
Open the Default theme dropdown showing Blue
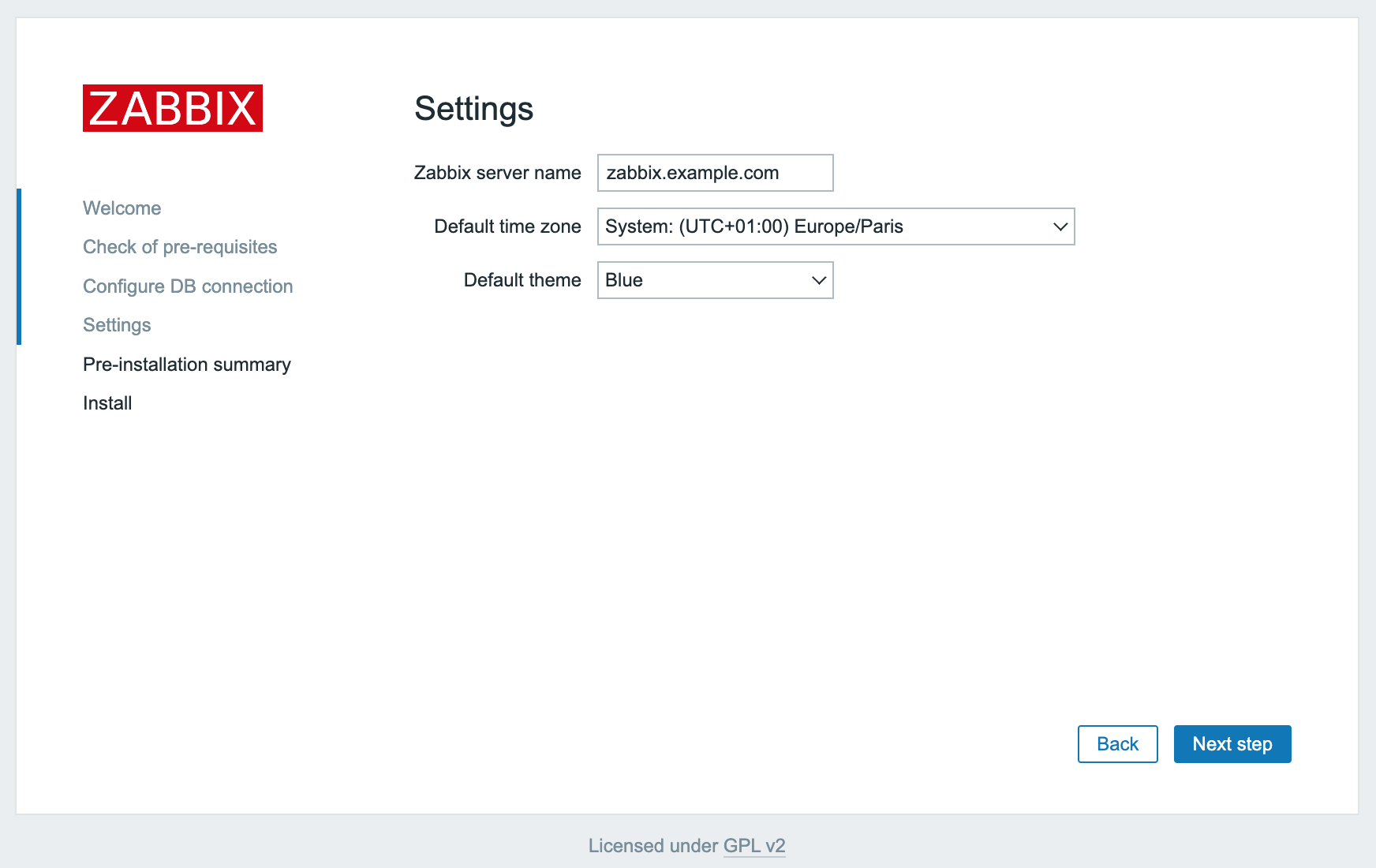702,280
